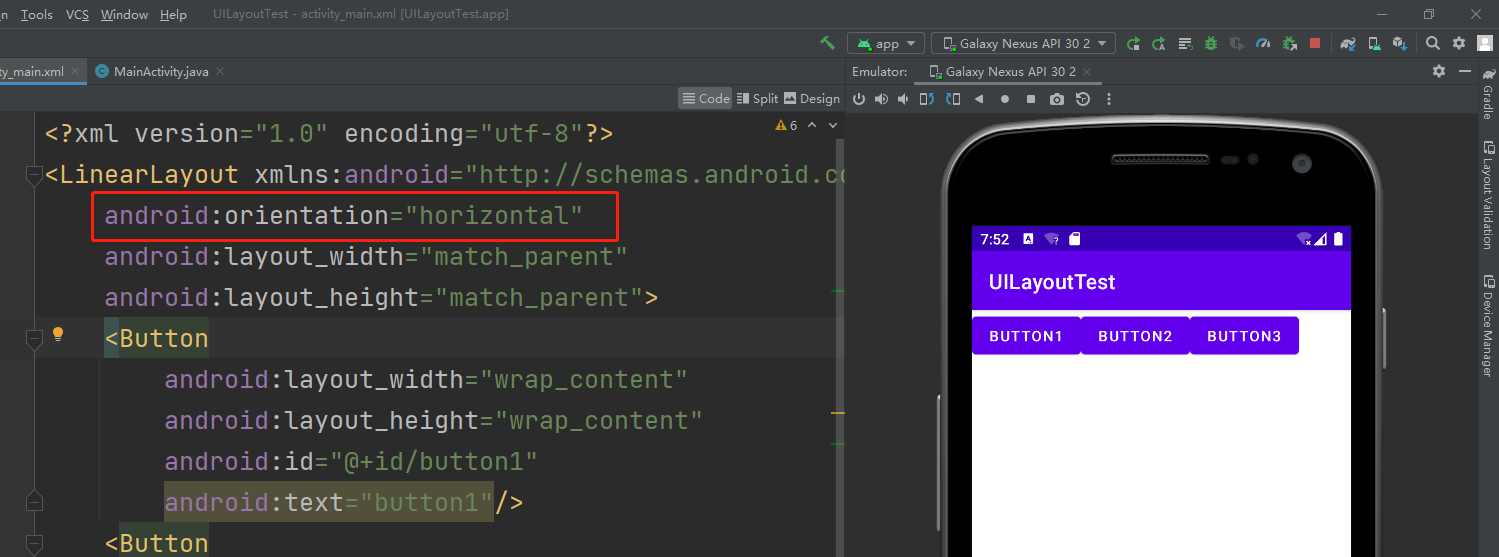Click the emulator volume up icon
This screenshot has height=557, width=1499.
click(881, 99)
